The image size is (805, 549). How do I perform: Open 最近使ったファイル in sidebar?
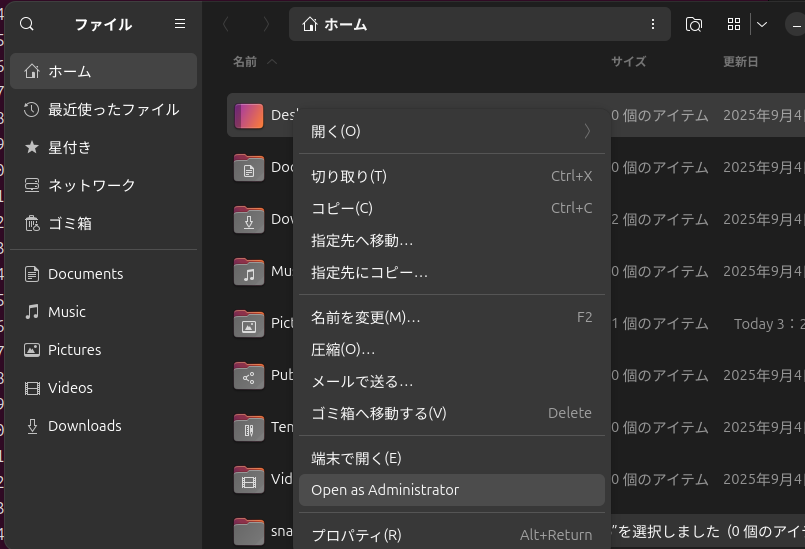point(113,109)
